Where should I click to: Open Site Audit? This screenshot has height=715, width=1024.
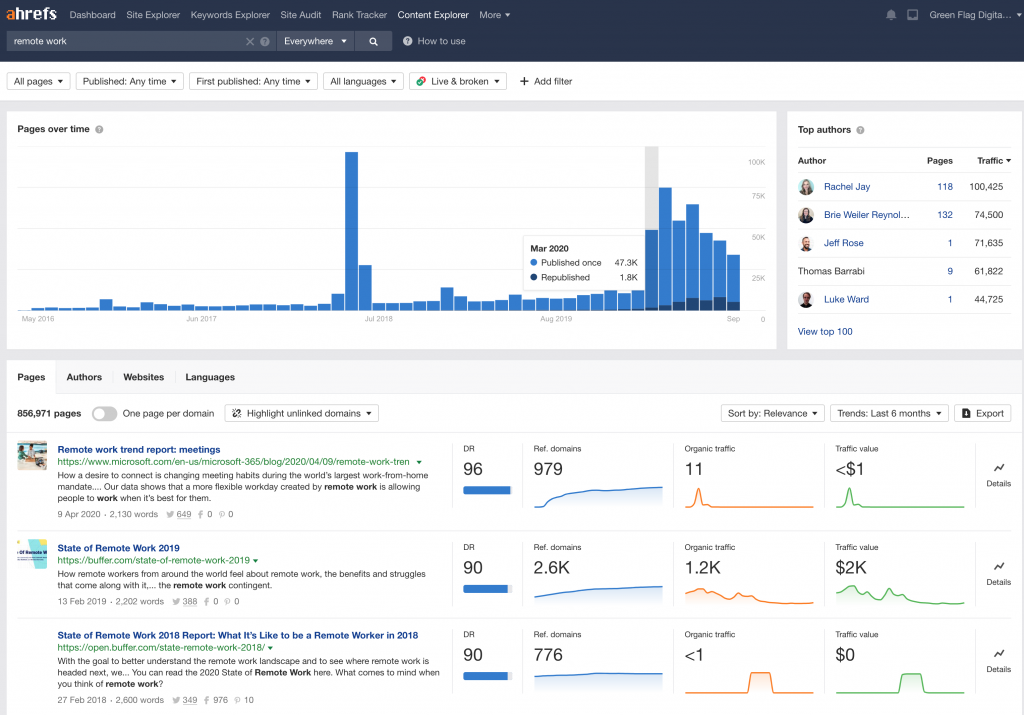coord(300,14)
